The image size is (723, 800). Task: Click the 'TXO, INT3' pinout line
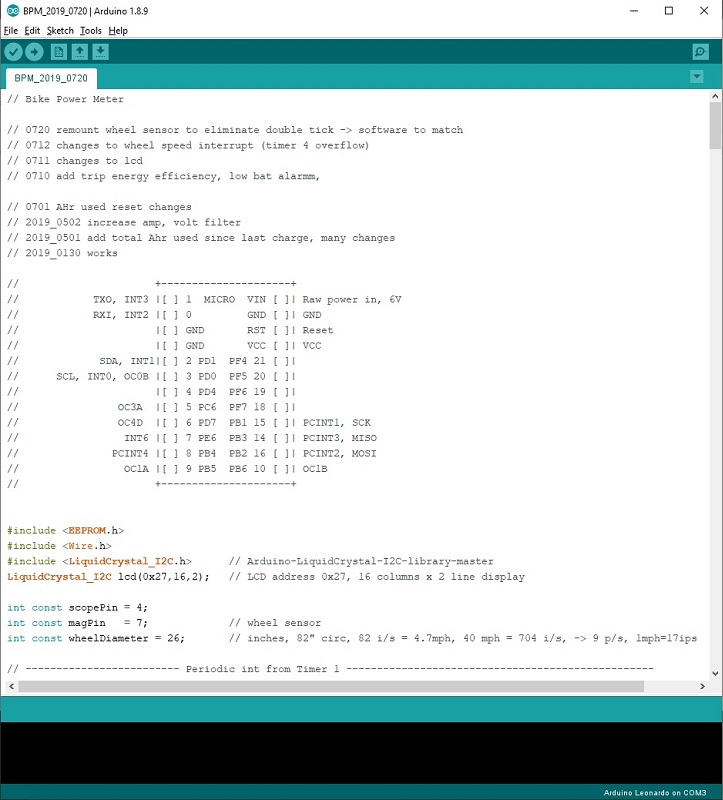click(x=204, y=299)
